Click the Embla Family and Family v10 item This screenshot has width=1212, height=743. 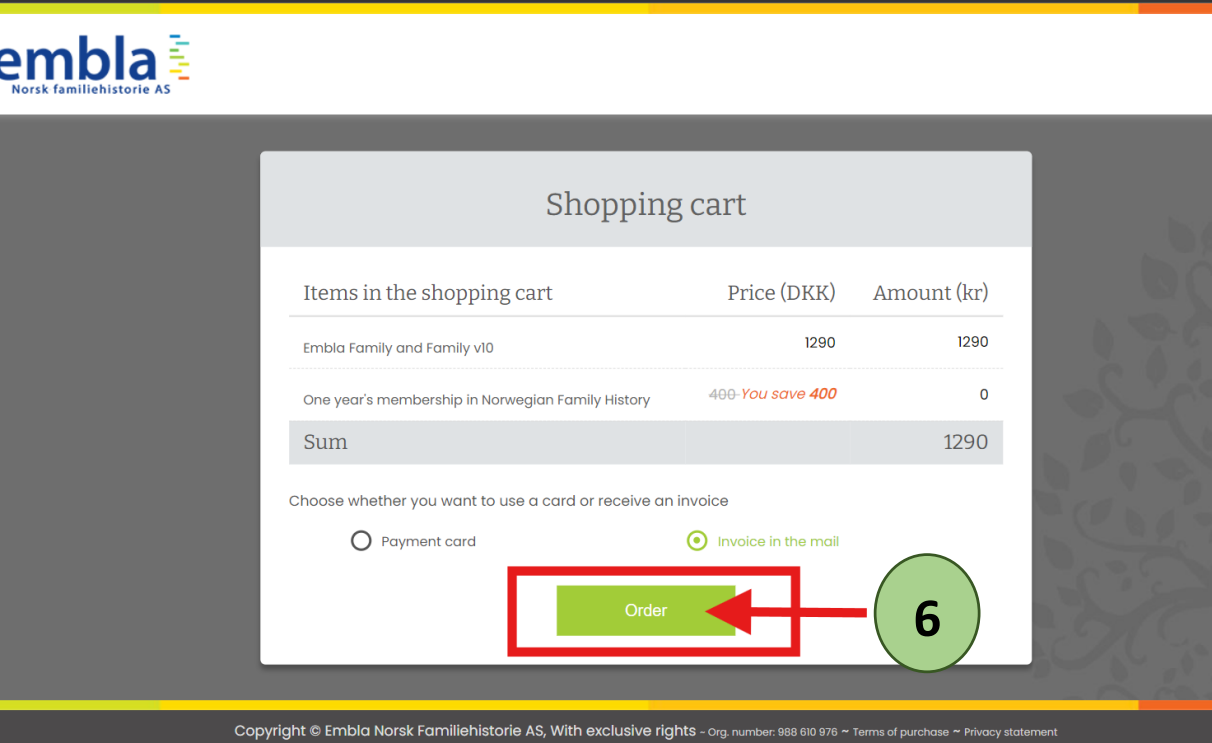point(398,348)
